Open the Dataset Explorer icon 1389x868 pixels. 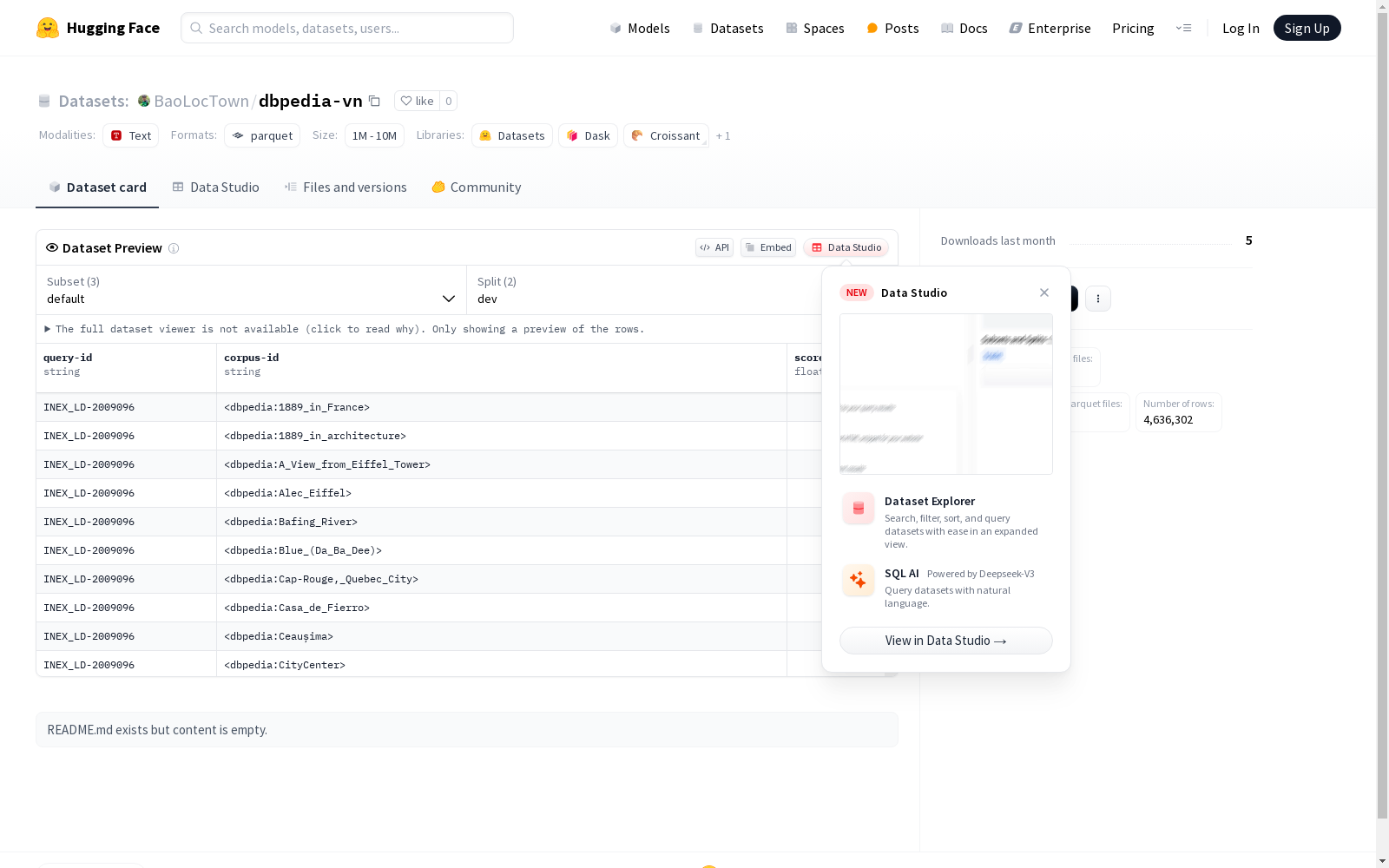859,509
